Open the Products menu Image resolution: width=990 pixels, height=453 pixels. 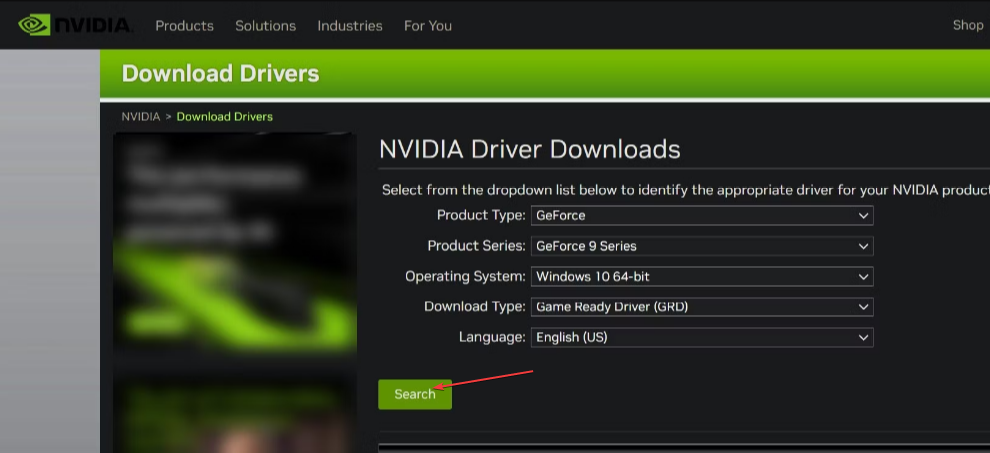[x=184, y=26]
